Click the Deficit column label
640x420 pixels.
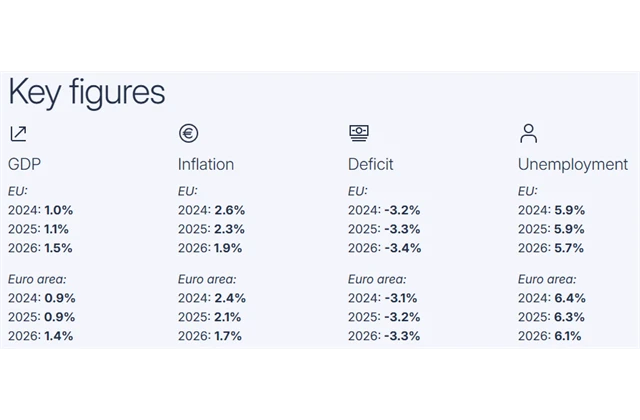tap(371, 164)
